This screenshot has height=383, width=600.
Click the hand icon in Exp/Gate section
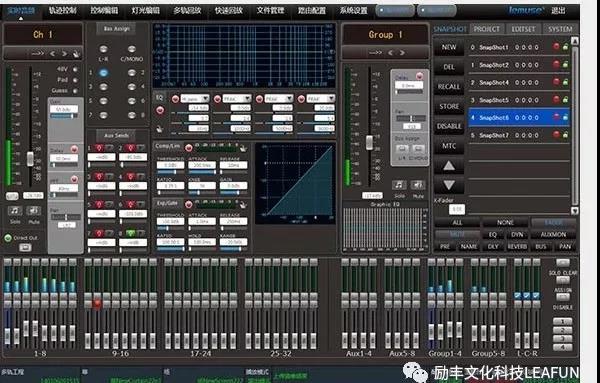243,205
